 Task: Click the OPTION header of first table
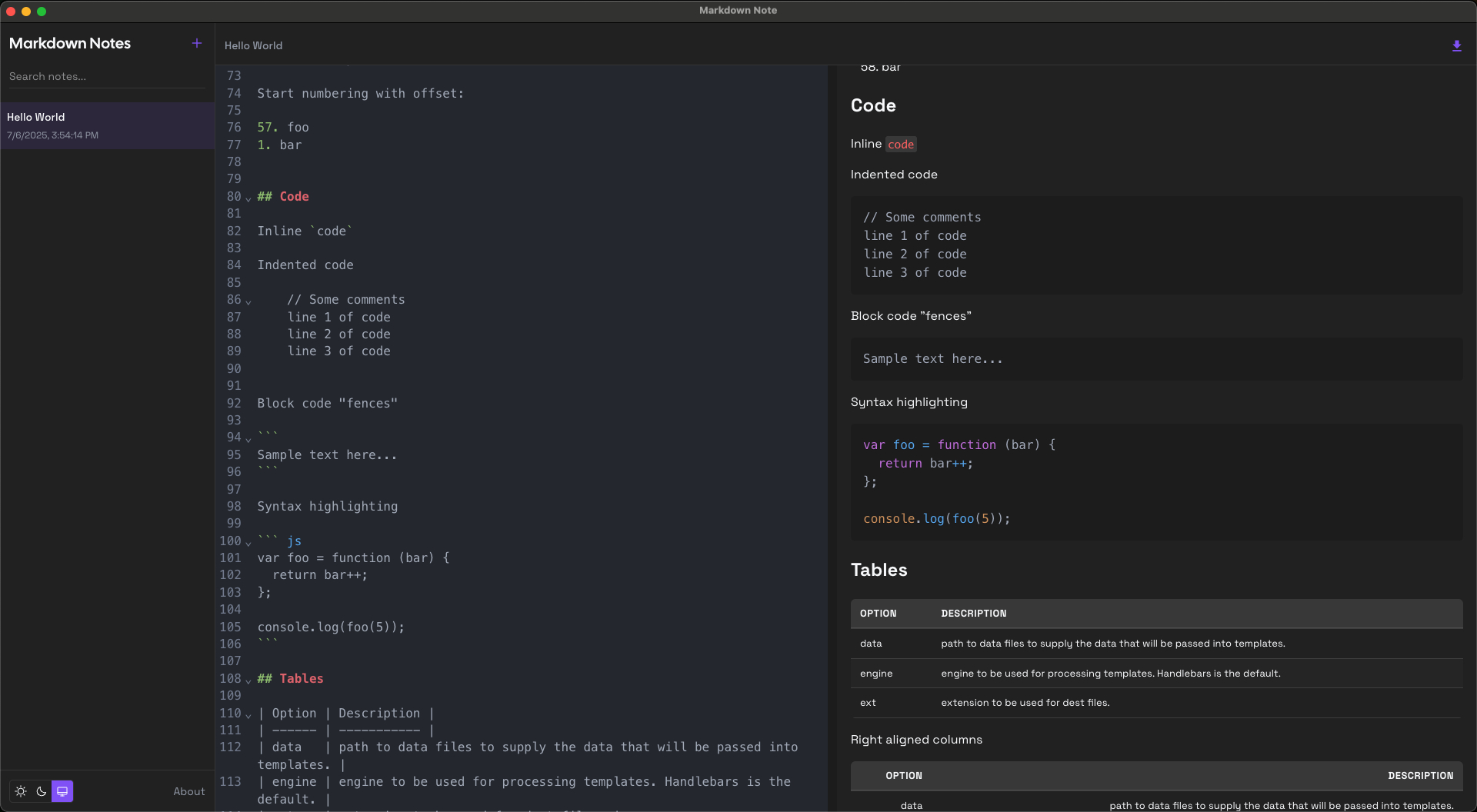878,613
